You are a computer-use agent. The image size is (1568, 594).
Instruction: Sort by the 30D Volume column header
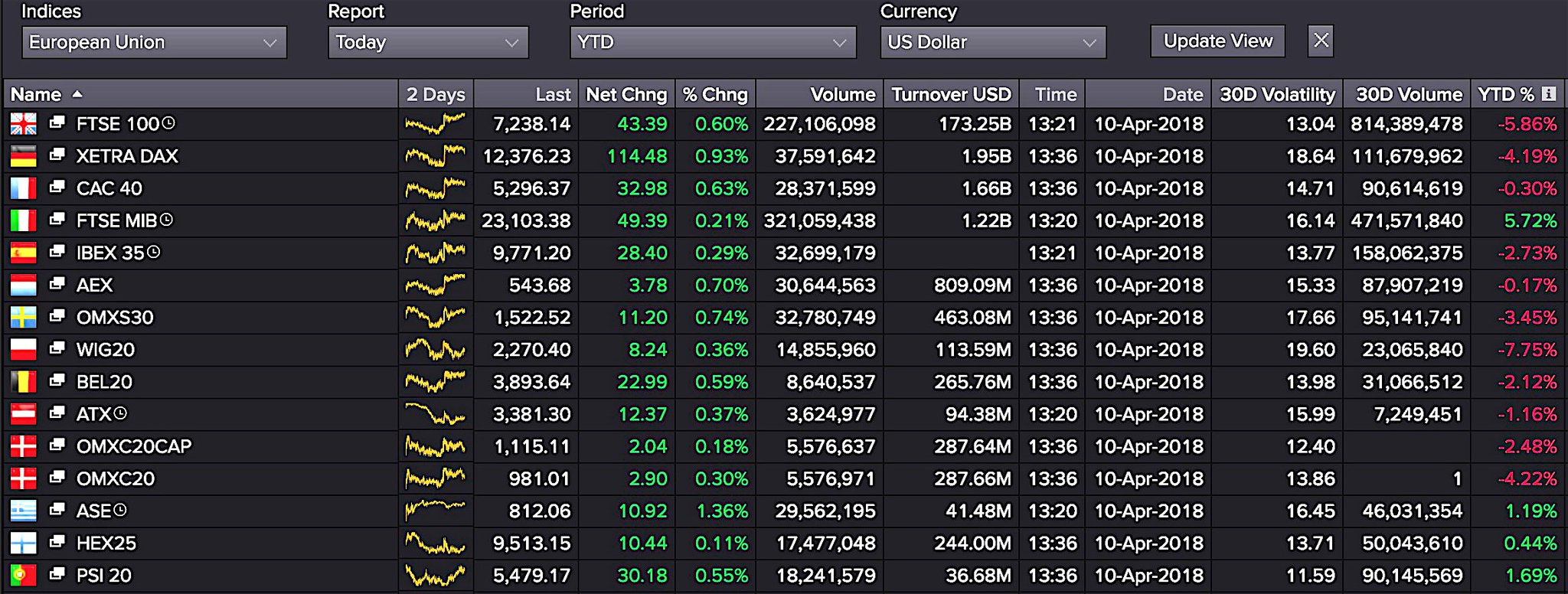1407,94
